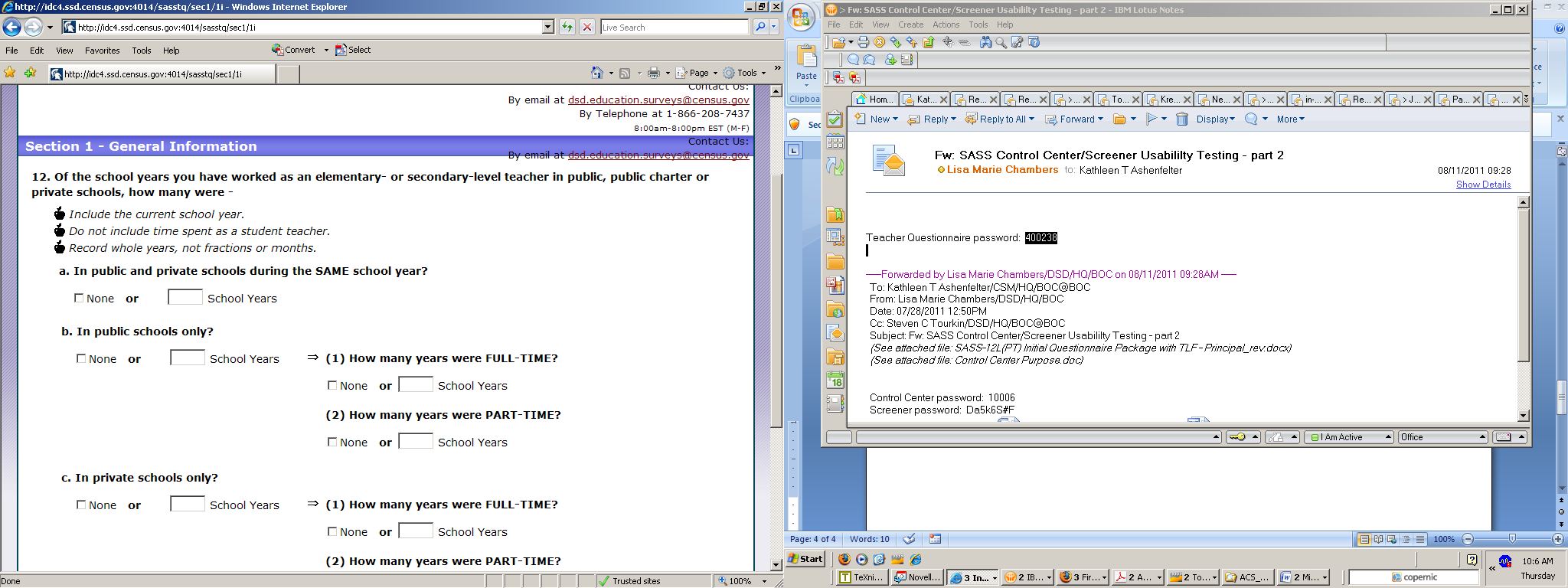Open the Display dropdown in Lotus Notes
The image size is (1568, 588).
point(1216,119)
